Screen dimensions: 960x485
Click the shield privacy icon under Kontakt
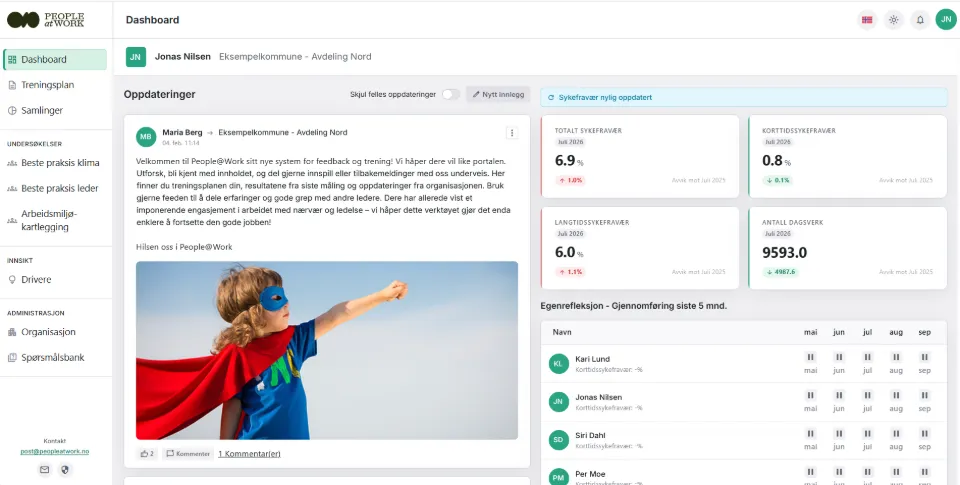pos(66,470)
